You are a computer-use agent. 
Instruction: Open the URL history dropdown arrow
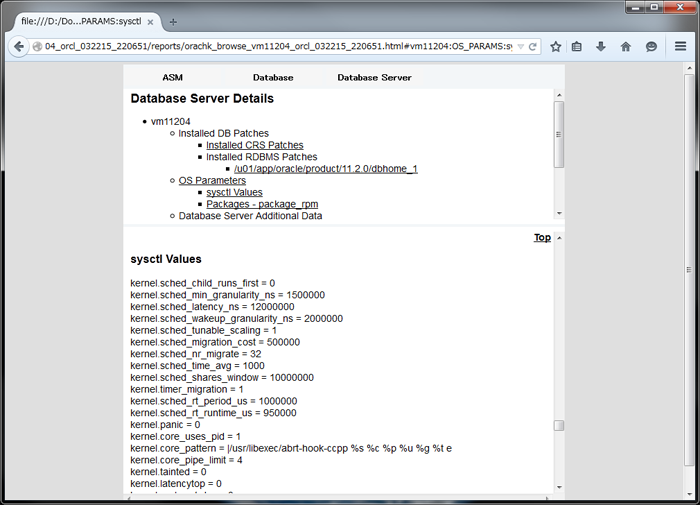click(520, 46)
